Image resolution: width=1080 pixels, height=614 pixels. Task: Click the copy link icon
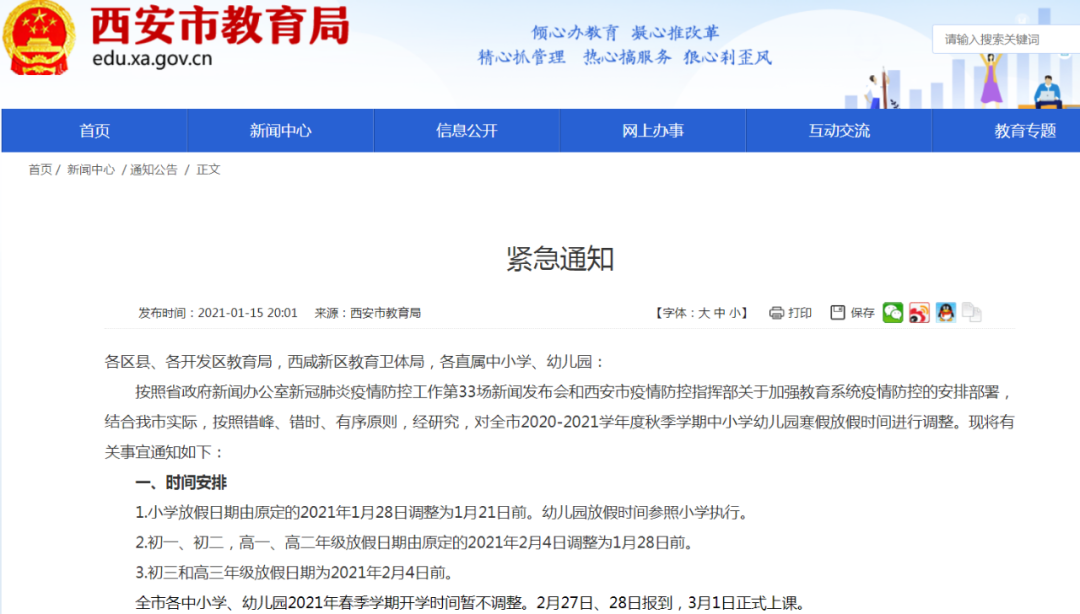pos(971,313)
